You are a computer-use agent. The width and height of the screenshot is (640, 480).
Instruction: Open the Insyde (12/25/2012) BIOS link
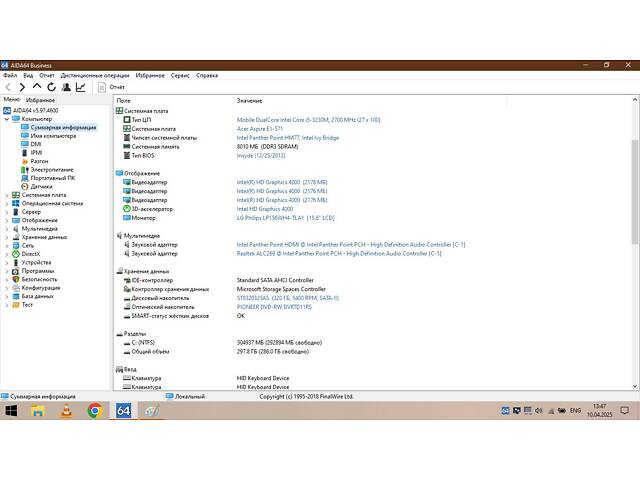pos(261,156)
